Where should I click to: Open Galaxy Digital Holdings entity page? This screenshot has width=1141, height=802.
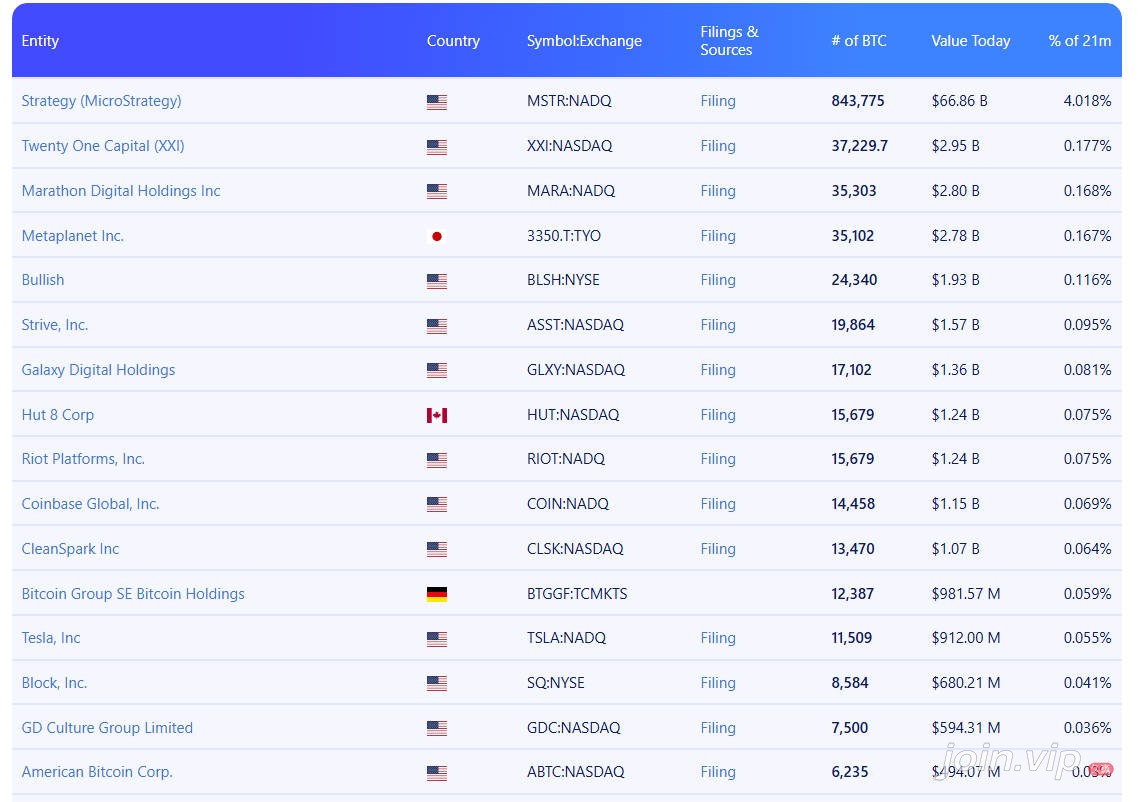click(x=98, y=370)
